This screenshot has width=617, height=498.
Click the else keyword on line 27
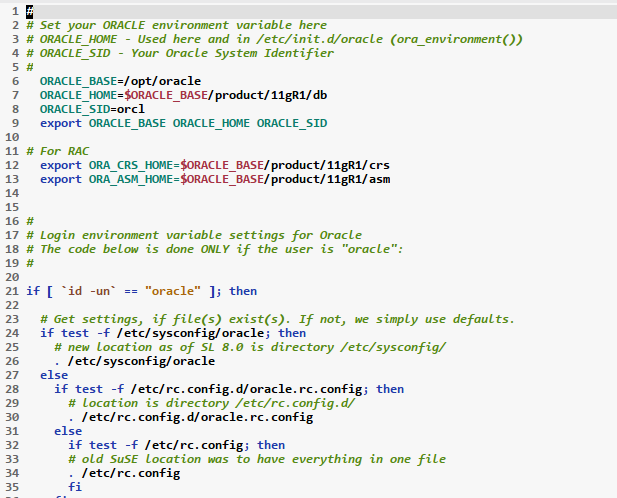pos(54,375)
